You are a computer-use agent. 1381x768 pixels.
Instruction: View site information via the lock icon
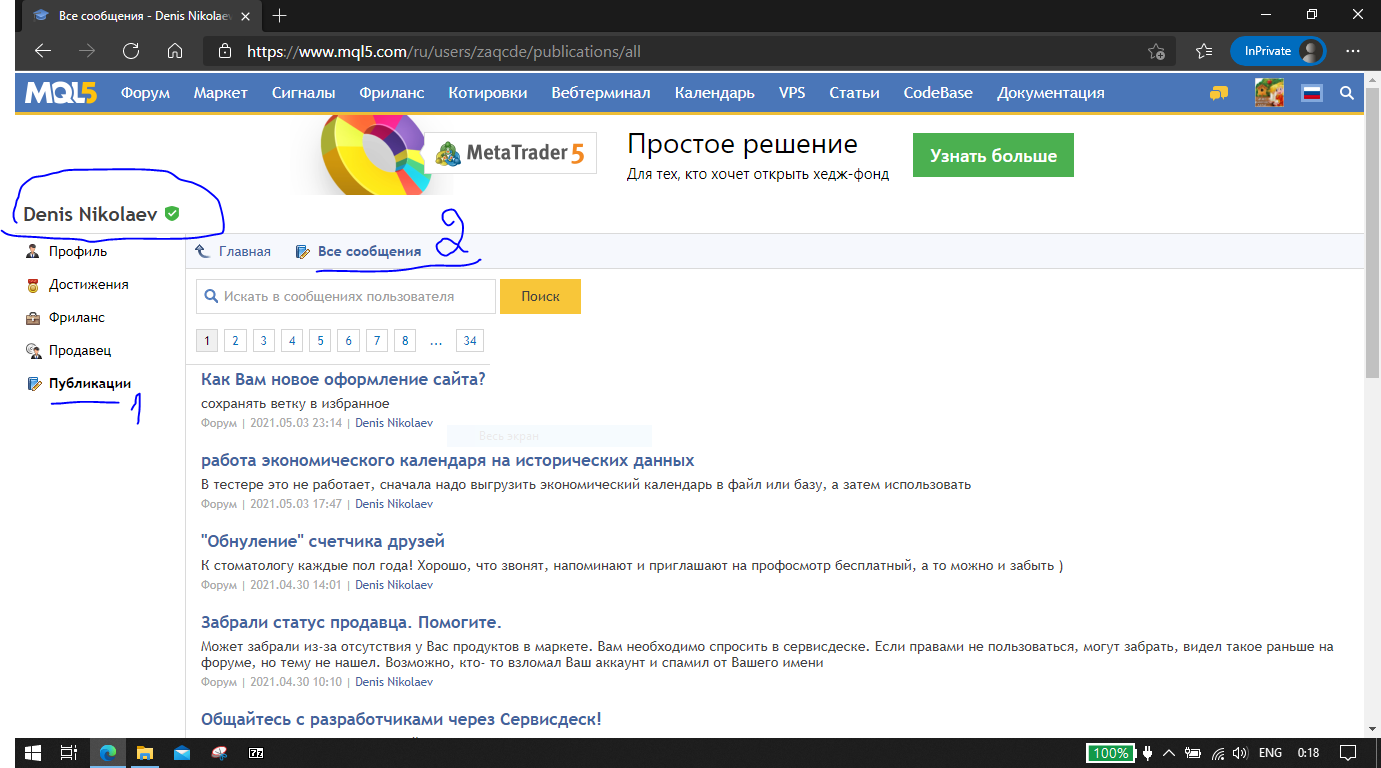225,51
